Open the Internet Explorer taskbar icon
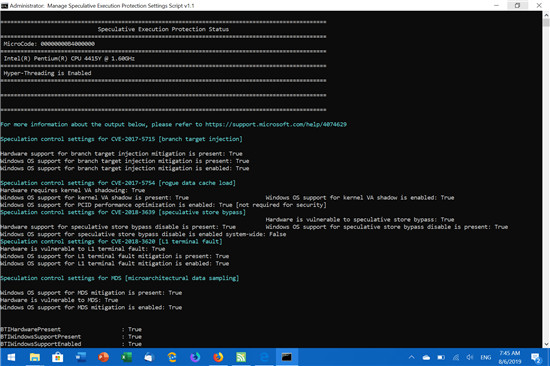Screen dimensions: 550x366 point(172,357)
